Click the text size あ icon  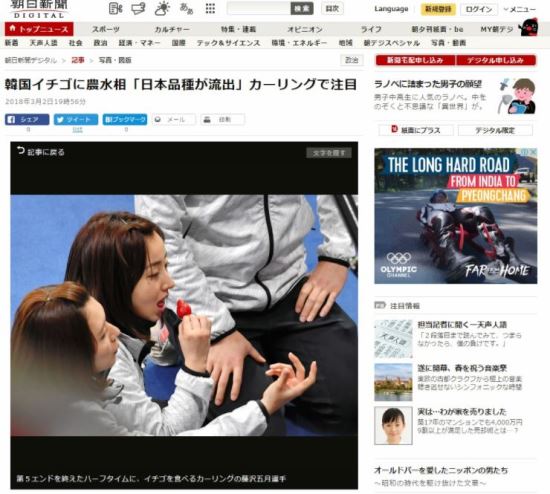click(186, 8)
